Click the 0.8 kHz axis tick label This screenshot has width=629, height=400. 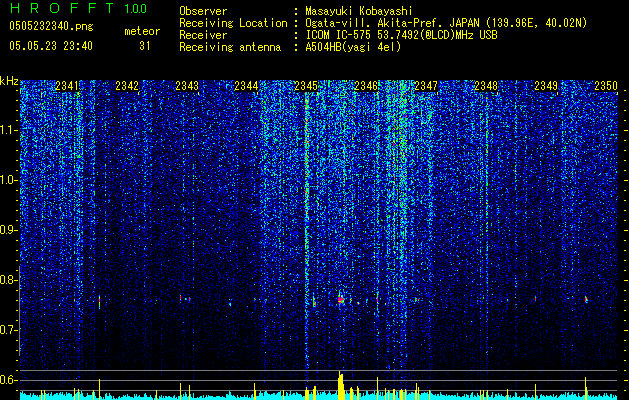(x=9, y=280)
